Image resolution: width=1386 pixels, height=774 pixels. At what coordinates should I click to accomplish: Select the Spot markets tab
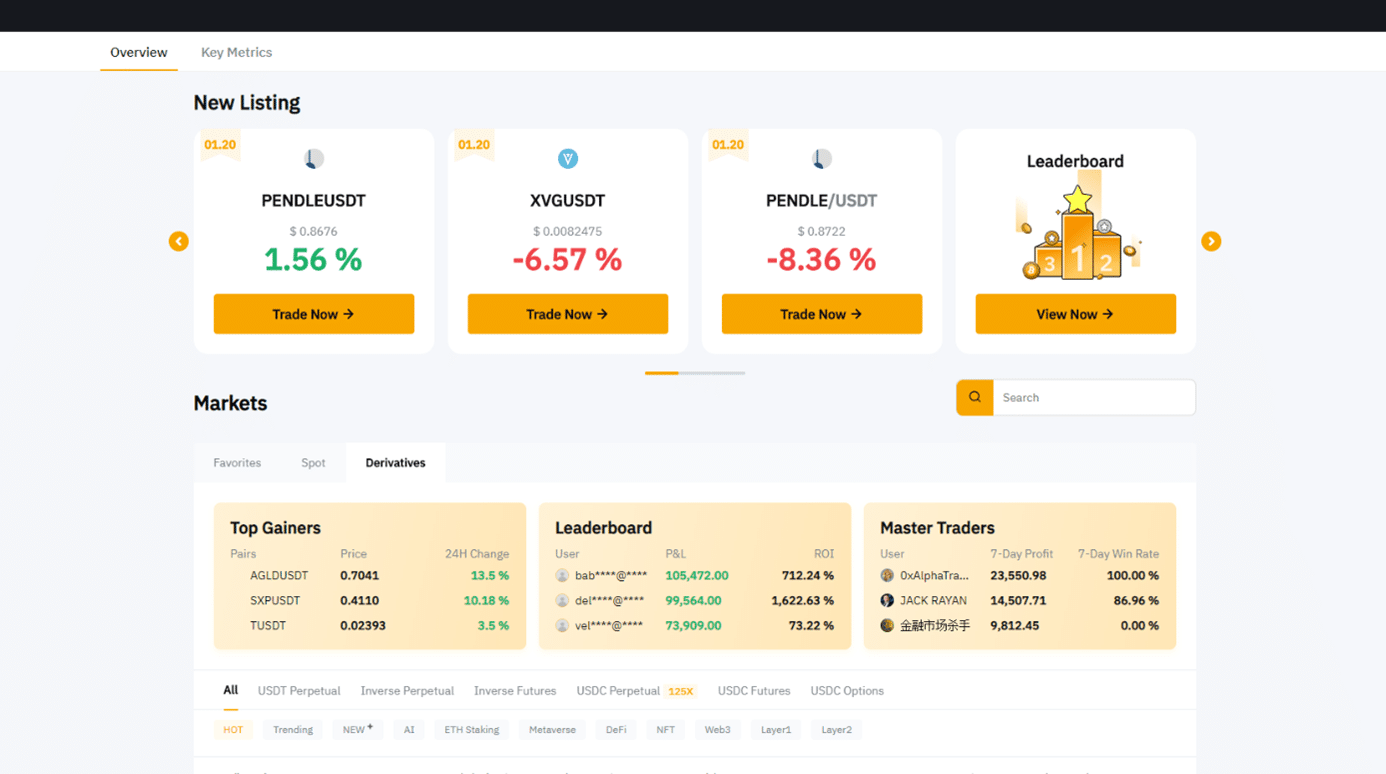click(x=313, y=463)
